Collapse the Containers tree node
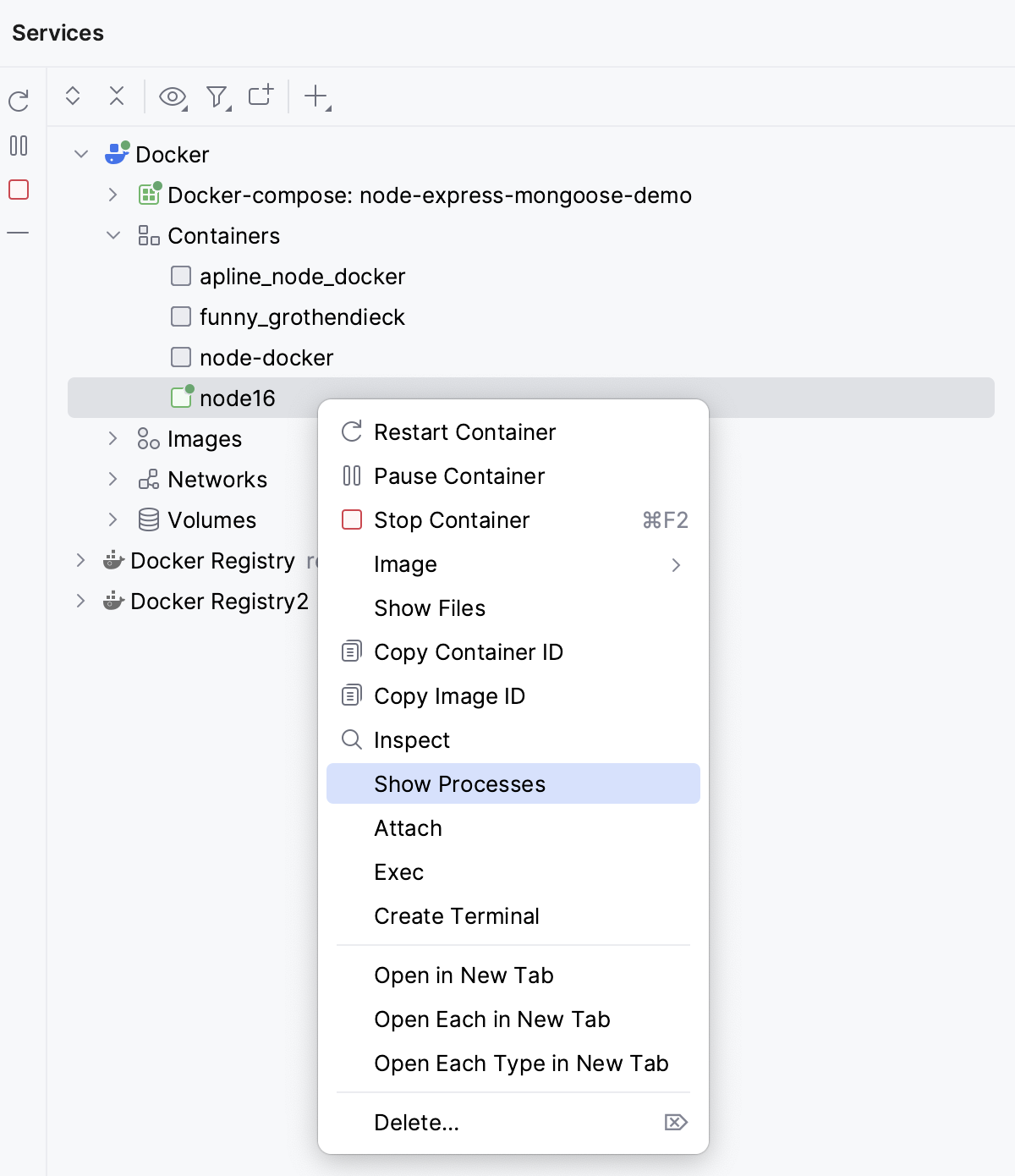Image resolution: width=1015 pixels, height=1176 pixels. coord(112,235)
